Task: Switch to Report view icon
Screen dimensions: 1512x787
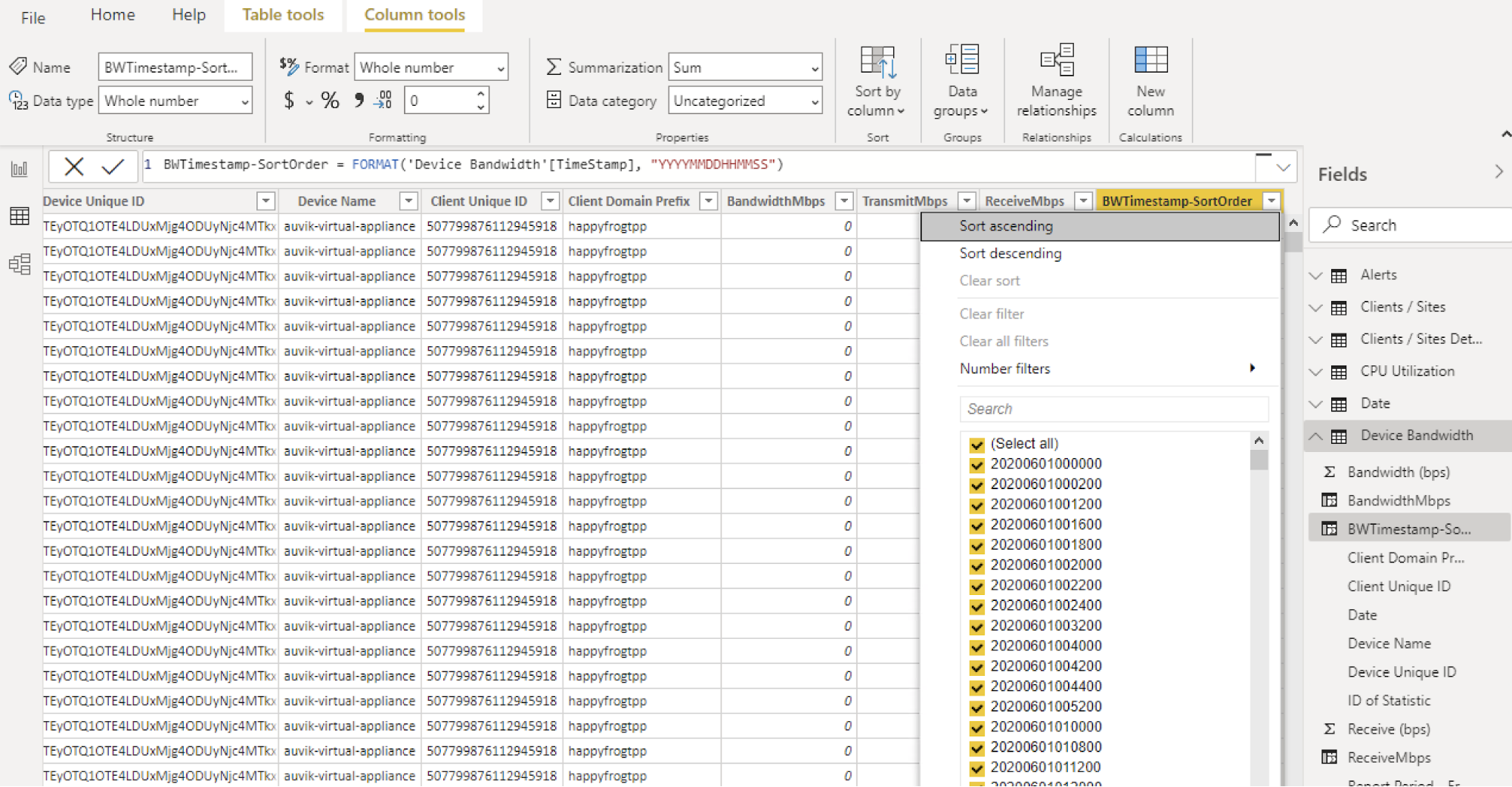Action: (20, 169)
